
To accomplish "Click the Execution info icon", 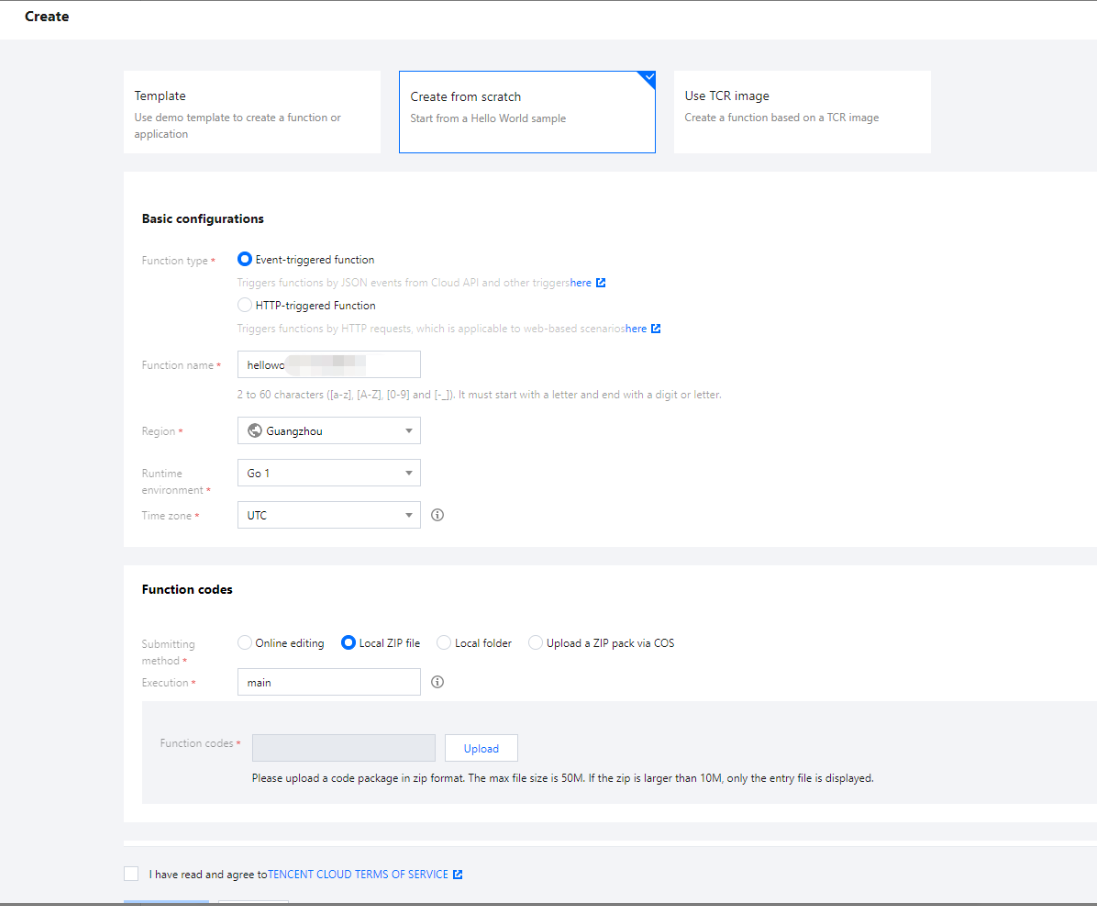I will (437, 682).
